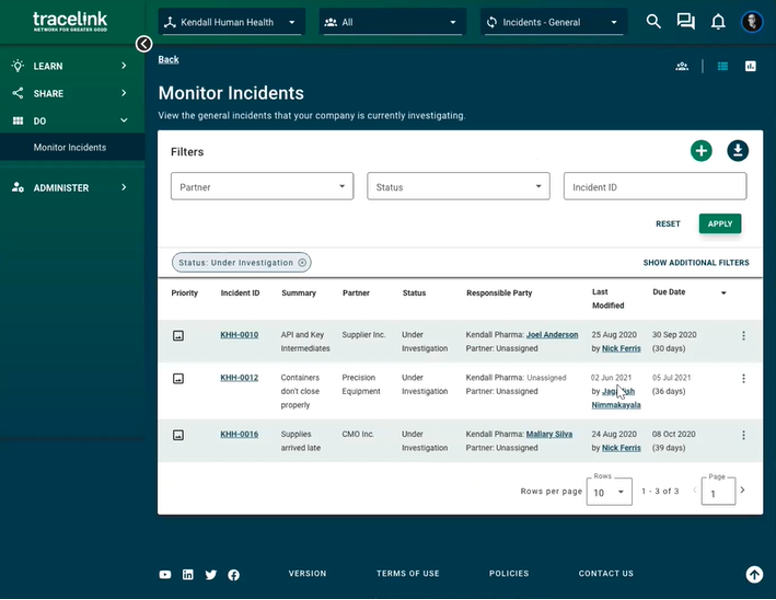Screen dimensions: 776x600
Task: Click the Page number field
Action: tap(718, 492)
